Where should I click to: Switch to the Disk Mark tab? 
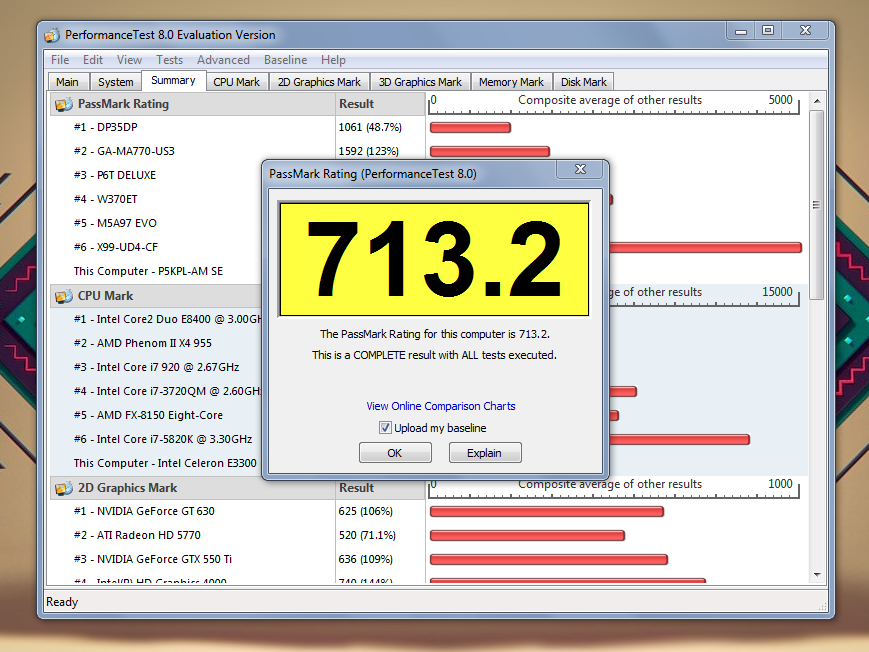(x=583, y=82)
